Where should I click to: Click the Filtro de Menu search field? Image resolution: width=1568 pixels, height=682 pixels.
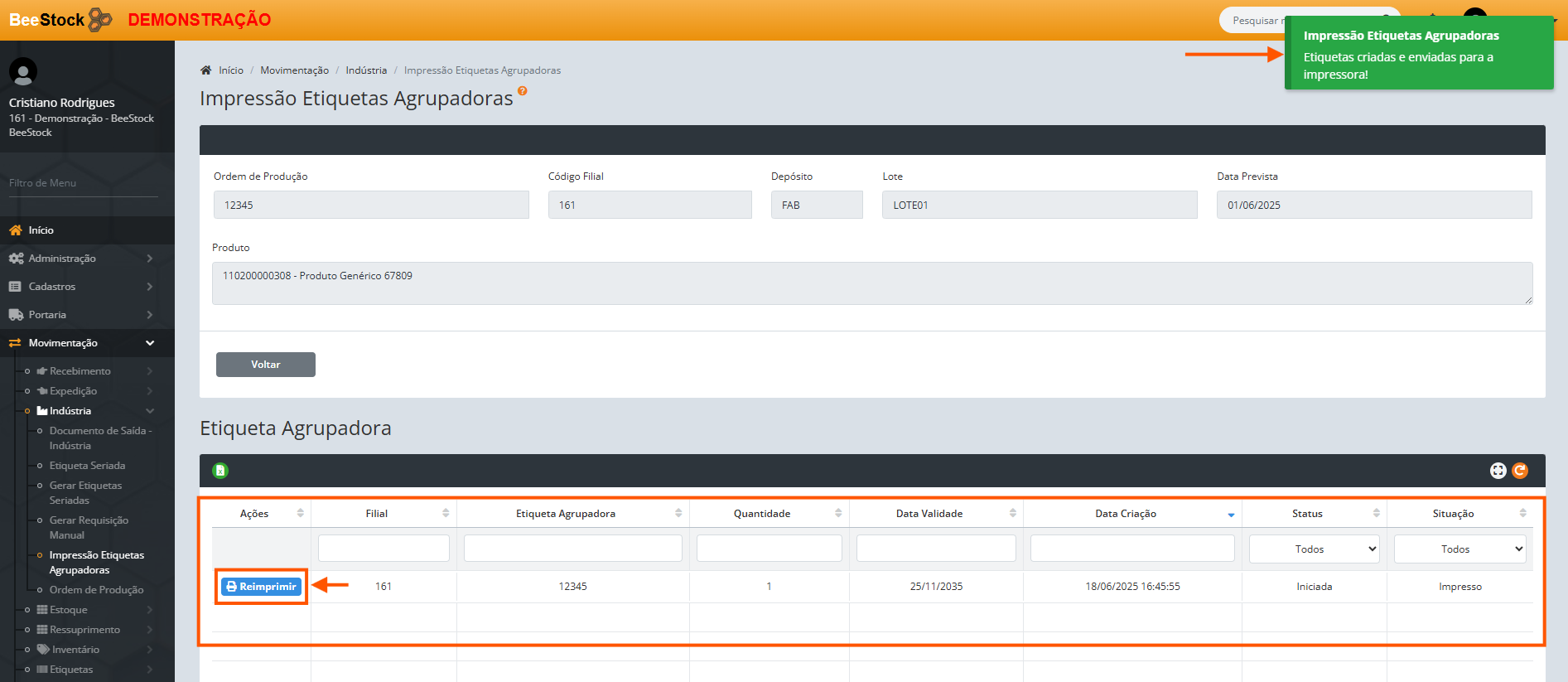click(83, 183)
